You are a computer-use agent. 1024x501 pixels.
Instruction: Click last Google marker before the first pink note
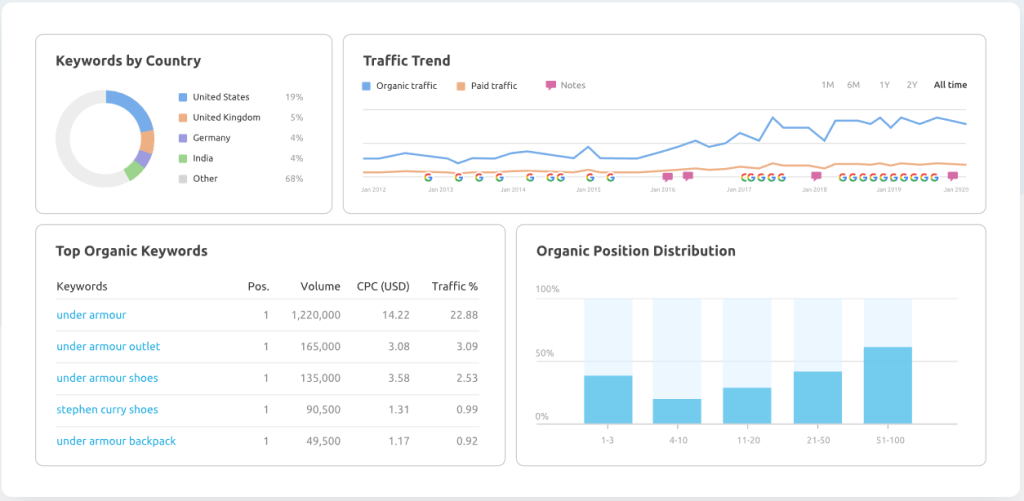(610, 177)
